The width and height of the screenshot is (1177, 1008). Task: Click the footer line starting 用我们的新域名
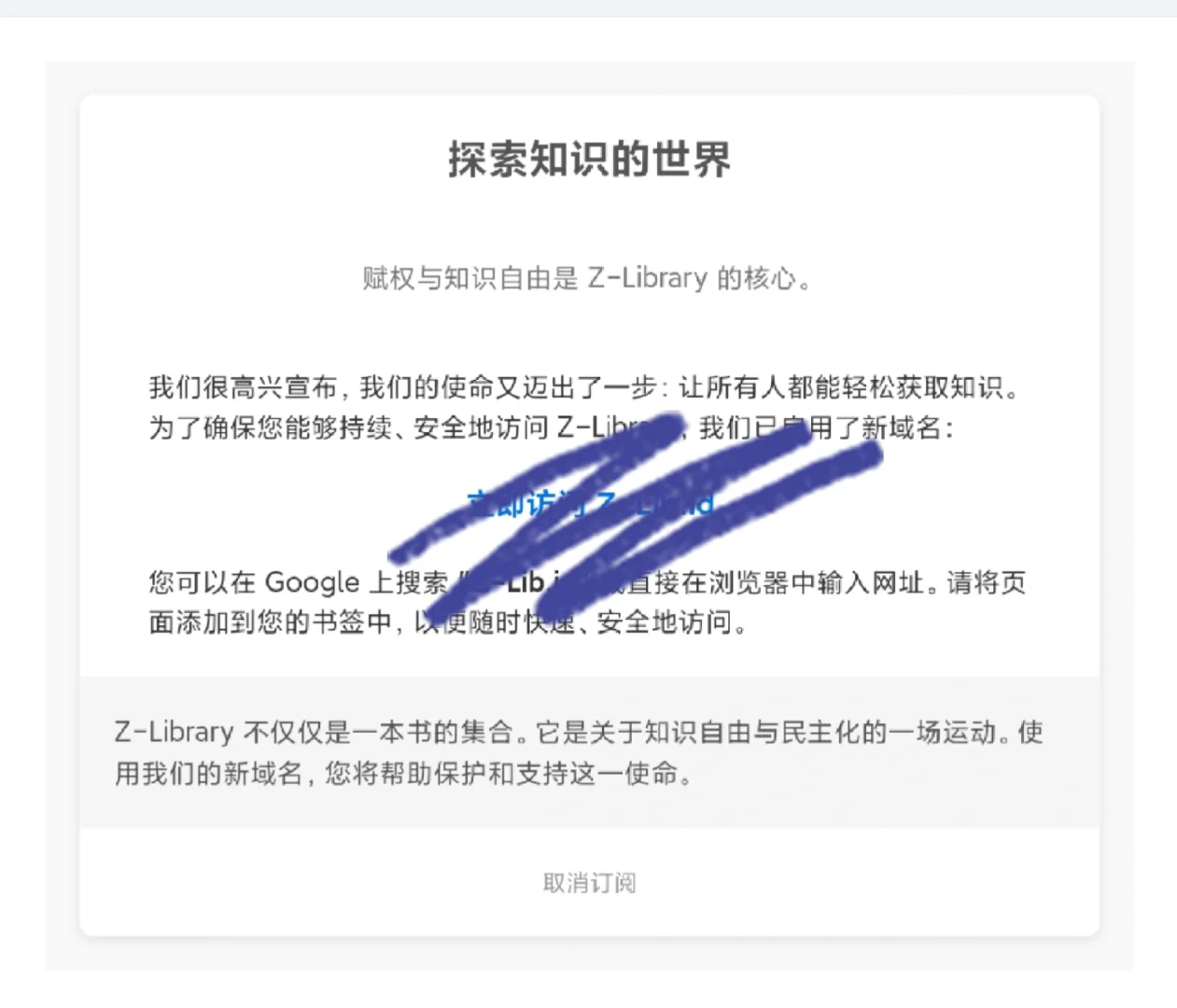click(405, 774)
